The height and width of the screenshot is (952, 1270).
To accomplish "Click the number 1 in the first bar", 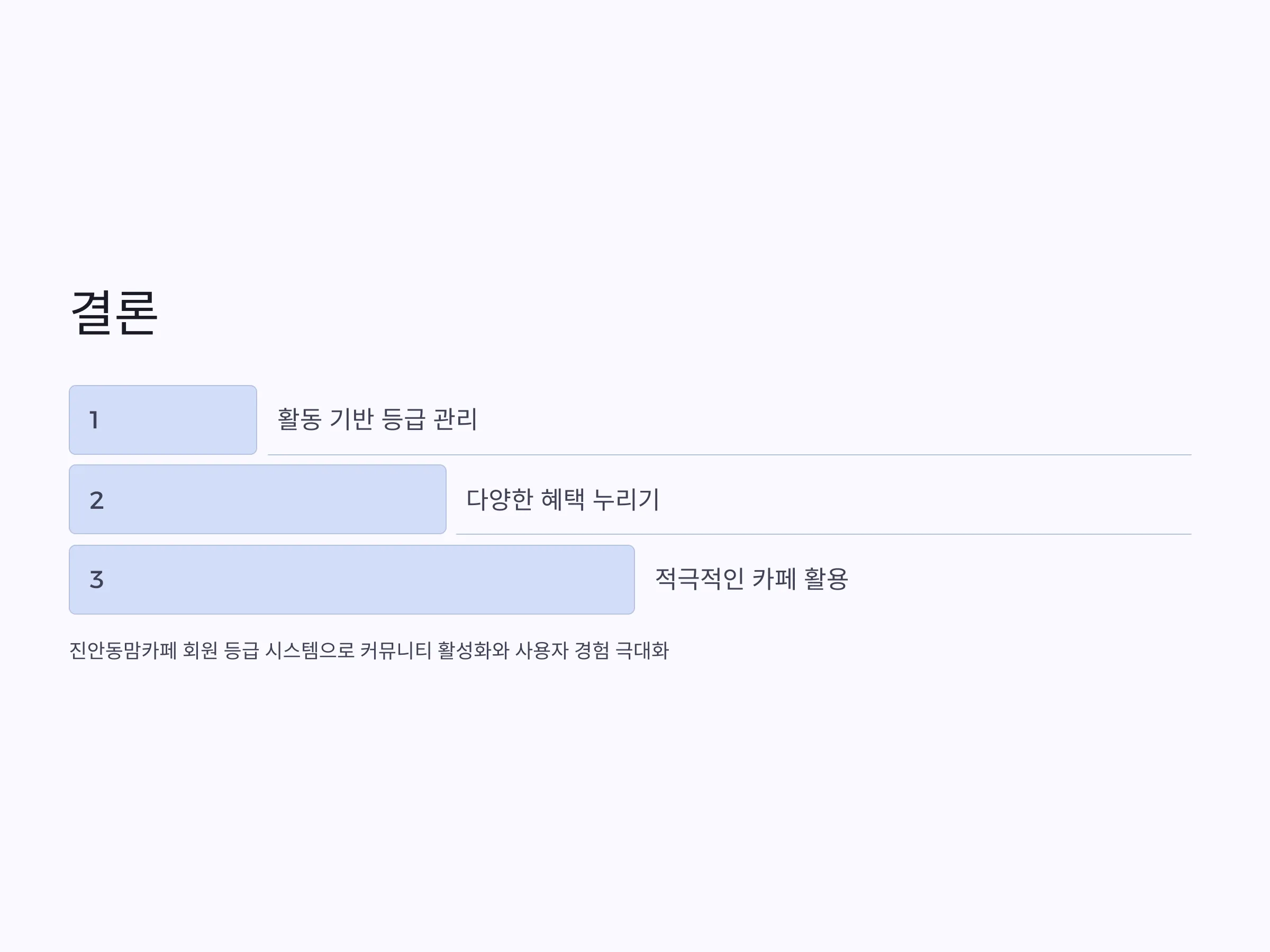I will pyautogui.click(x=94, y=420).
